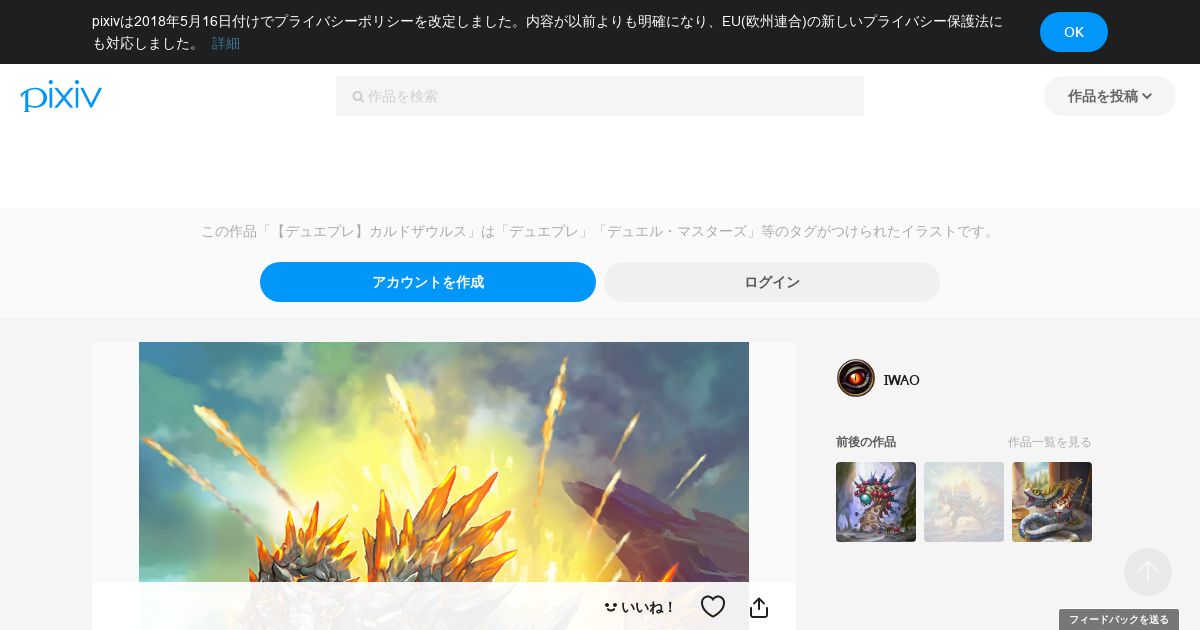Viewport: 1200px width, 630px height.
Task: Open the 詳細 privacy policy link
Action: coord(226,43)
